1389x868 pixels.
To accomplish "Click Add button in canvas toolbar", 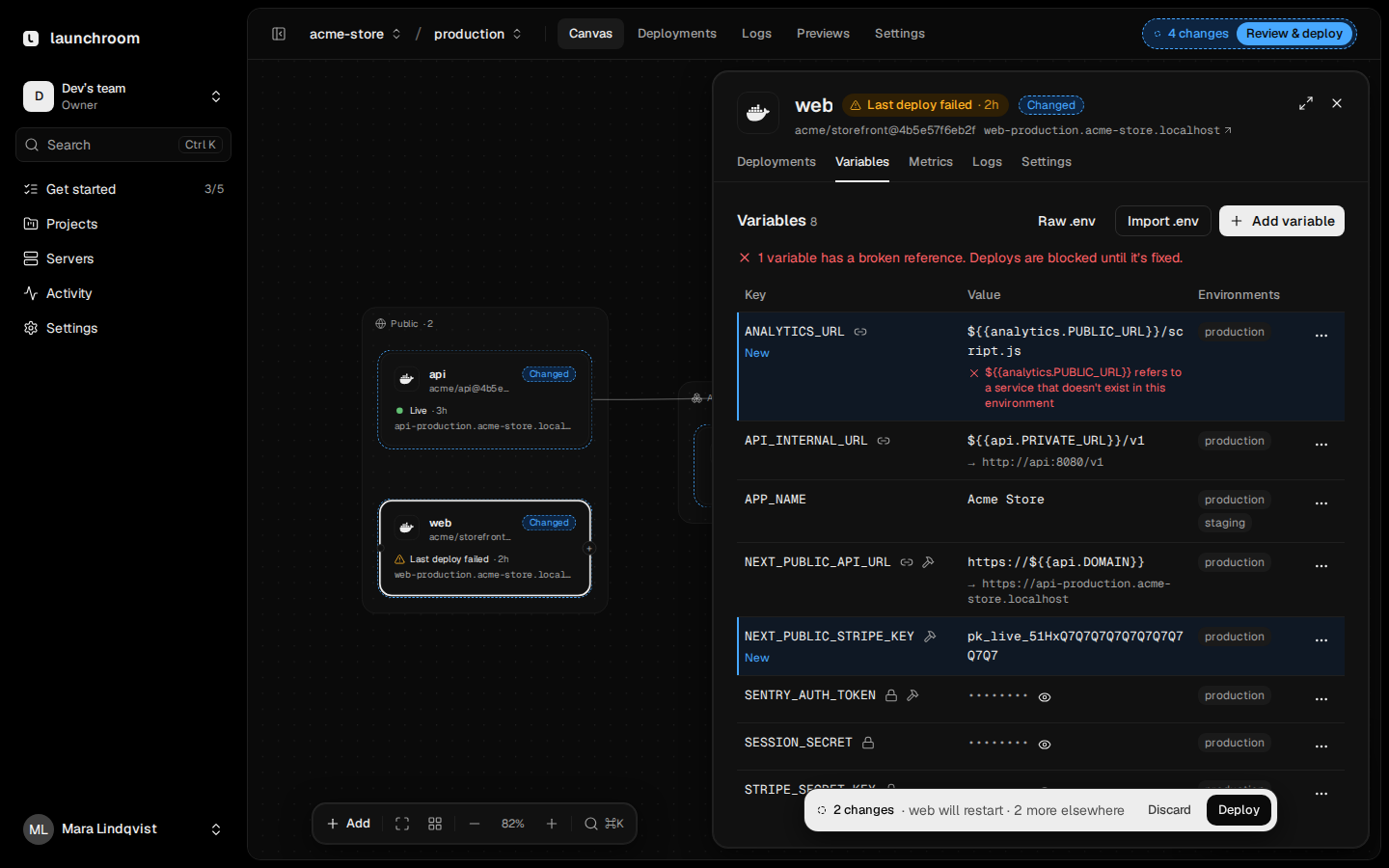I will 348,824.
